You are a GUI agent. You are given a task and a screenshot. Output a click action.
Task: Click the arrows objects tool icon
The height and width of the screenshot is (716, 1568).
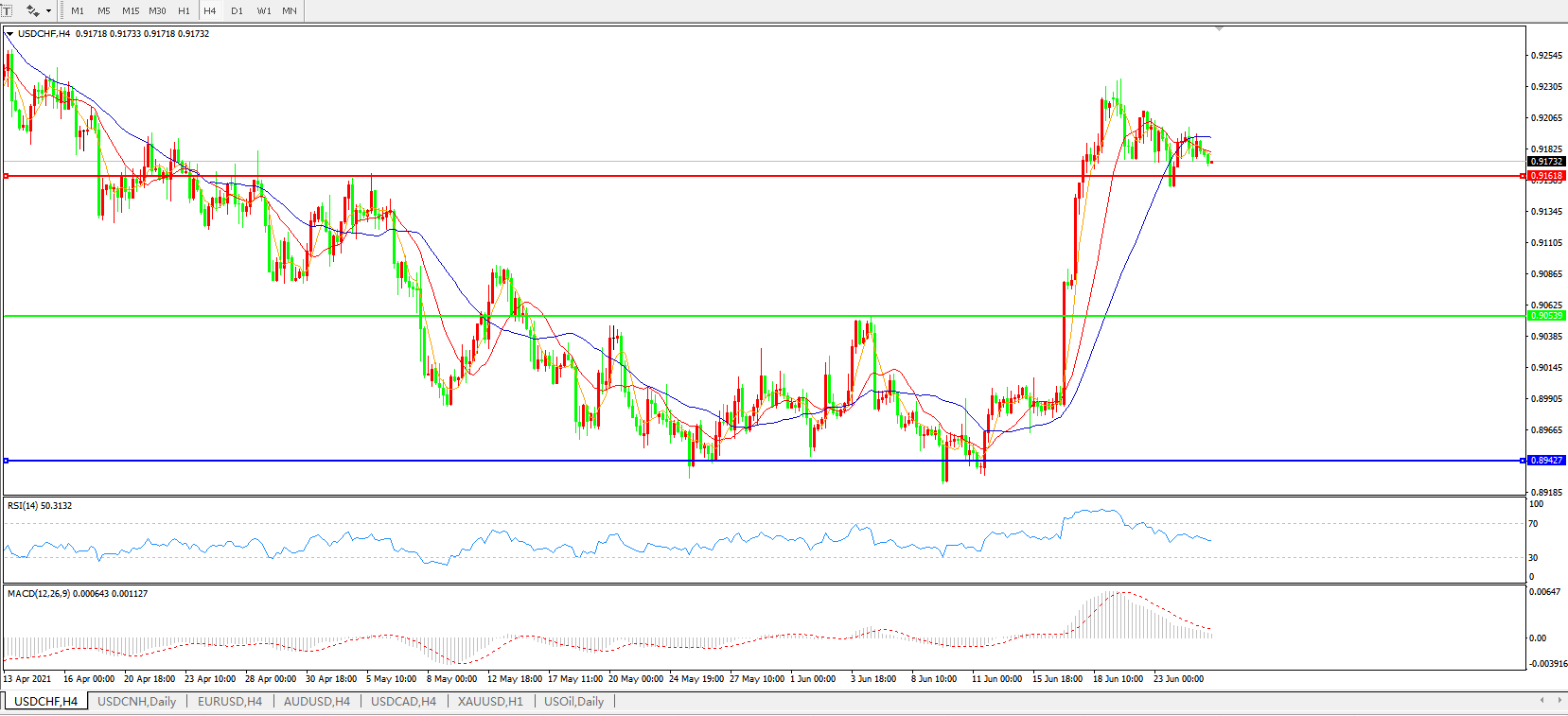coord(32,10)
